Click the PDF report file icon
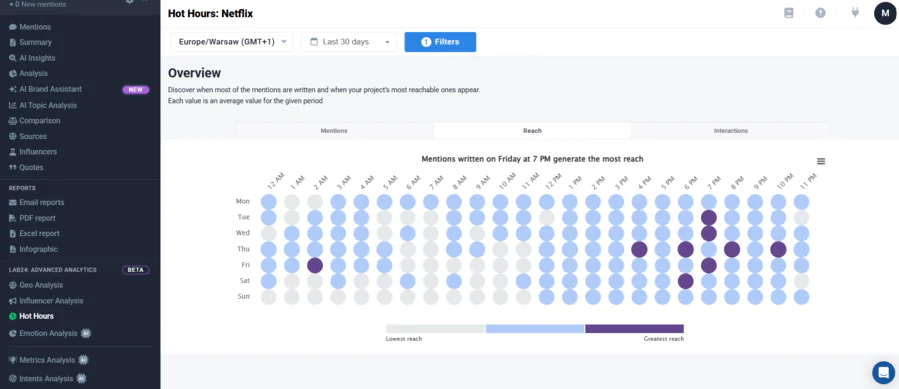 (x=13, y=218)
